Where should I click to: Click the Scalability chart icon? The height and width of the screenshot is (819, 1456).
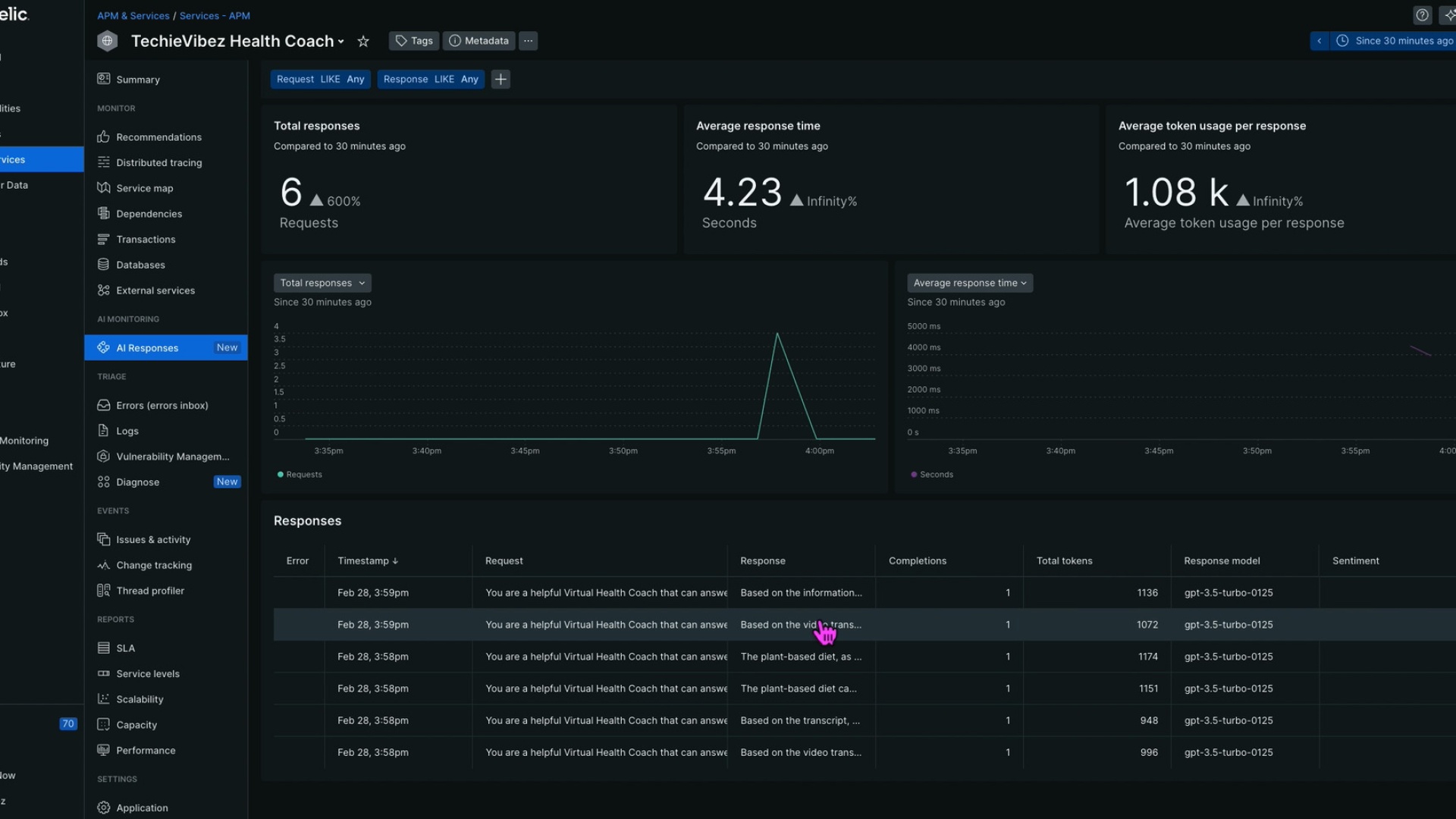pyautogui.click(x=104, y=698)
